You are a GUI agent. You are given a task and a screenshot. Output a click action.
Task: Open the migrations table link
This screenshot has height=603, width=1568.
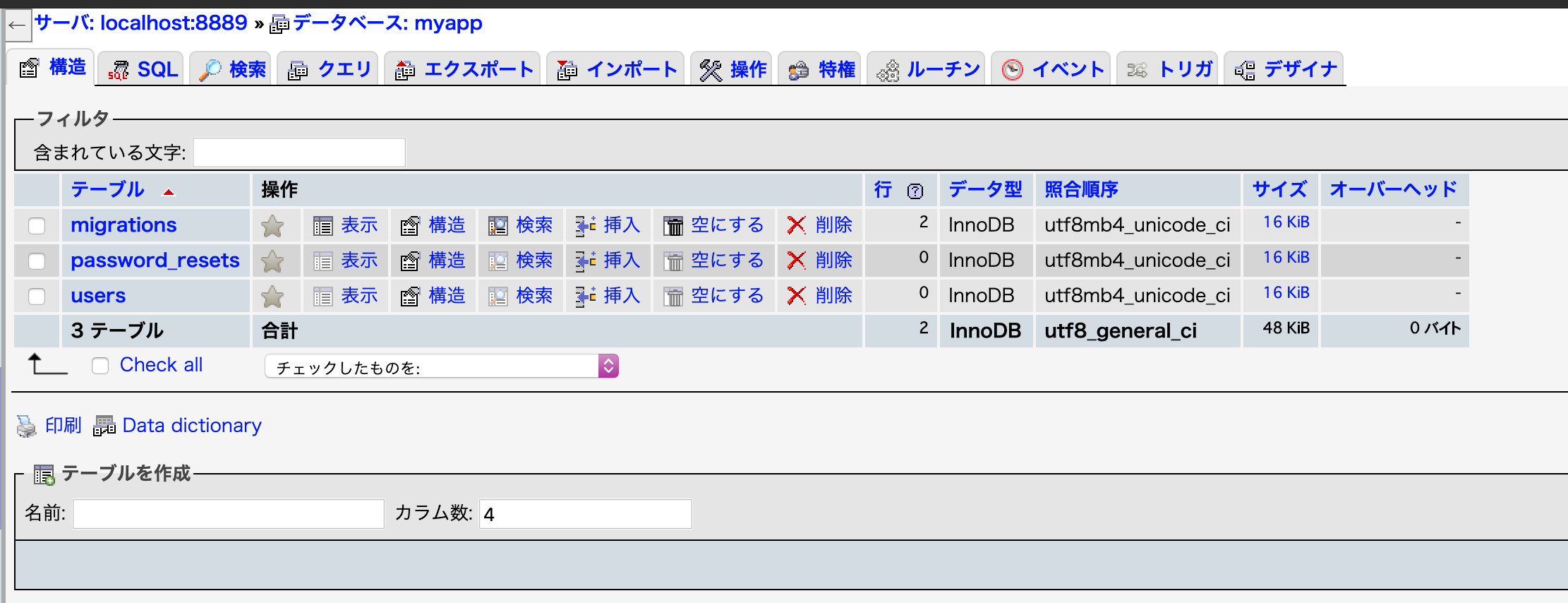(123, 225)
